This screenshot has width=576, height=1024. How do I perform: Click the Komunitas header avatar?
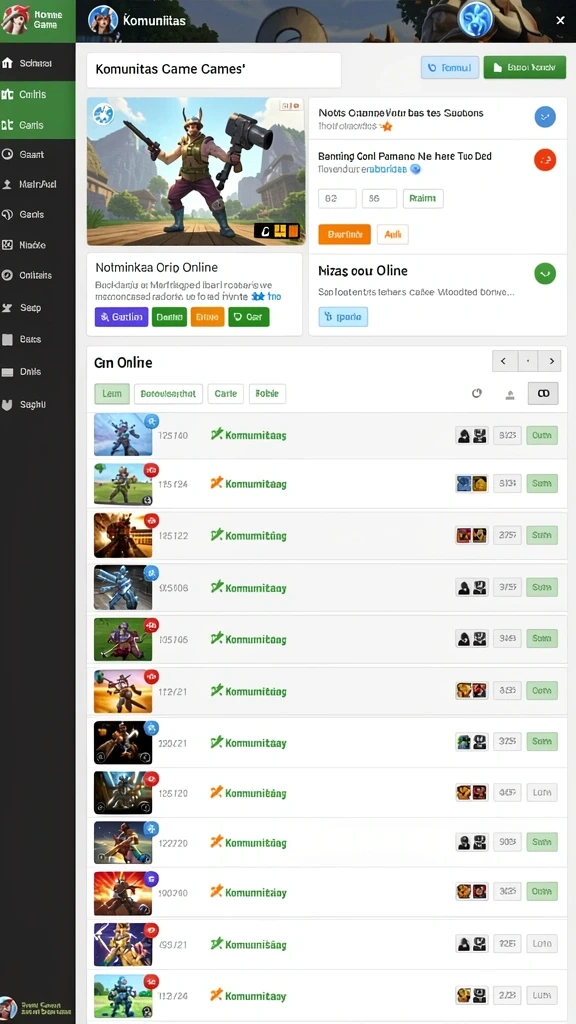103,20
